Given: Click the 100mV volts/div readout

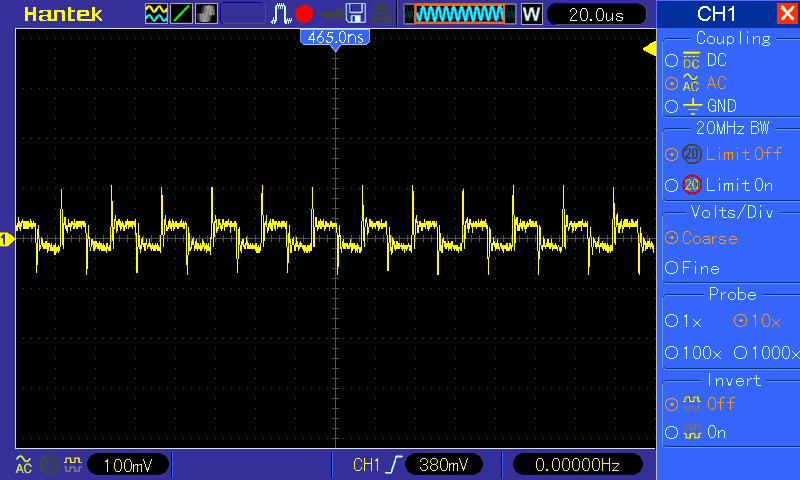Looking at the screenshot, I should point(128,465).
